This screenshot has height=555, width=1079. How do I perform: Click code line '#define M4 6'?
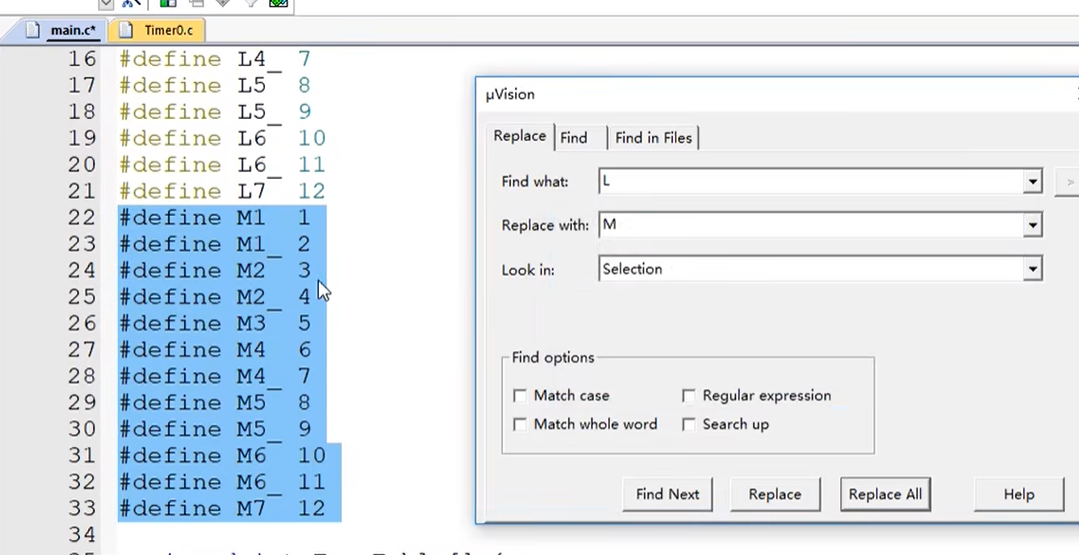point(215,350)
